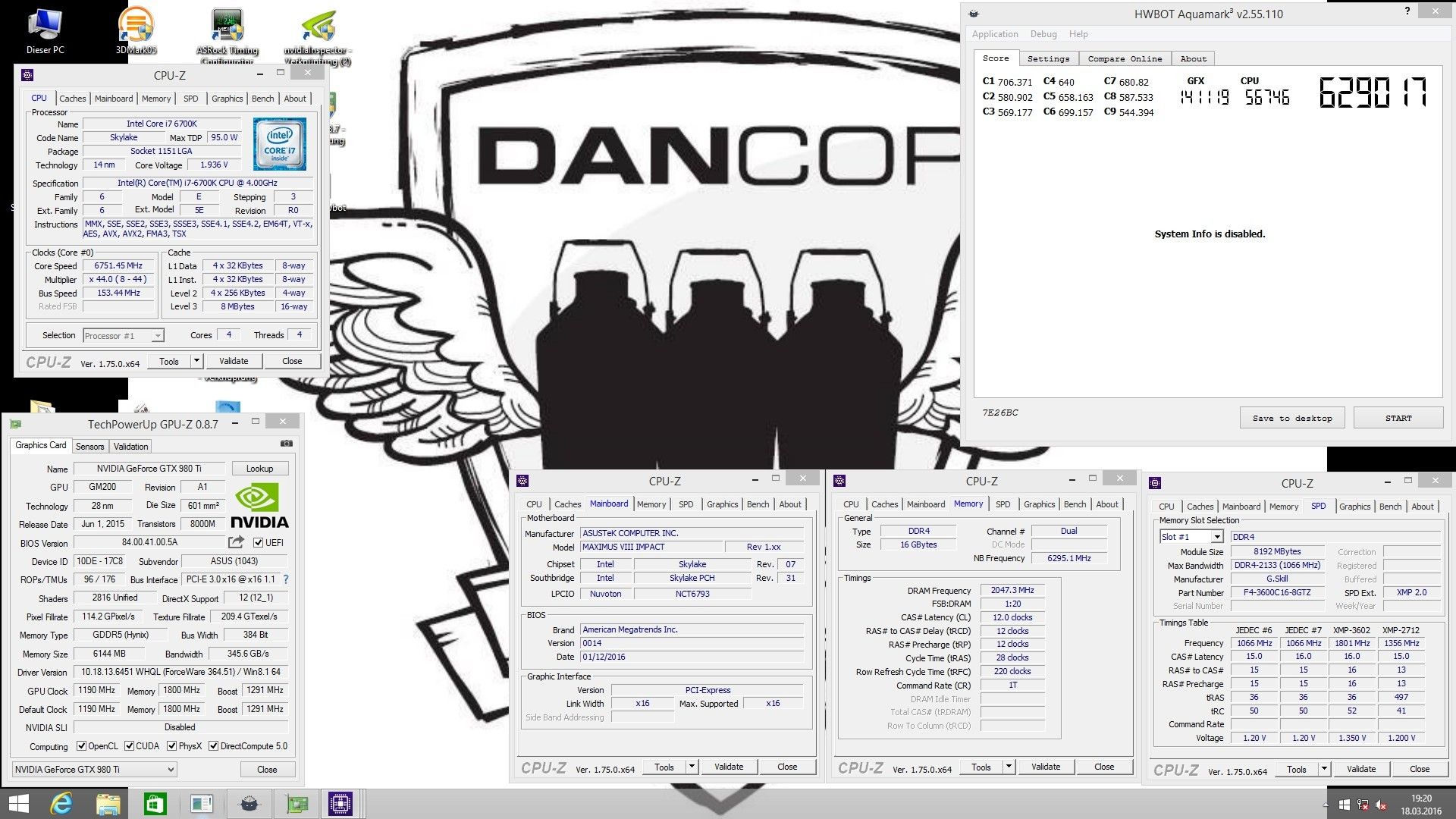Viewport: 1456px width, 819px height.
Task: Click the GPU Name field NVIDIA GeForce GTX 980 Ti
Action: (149, 469)
